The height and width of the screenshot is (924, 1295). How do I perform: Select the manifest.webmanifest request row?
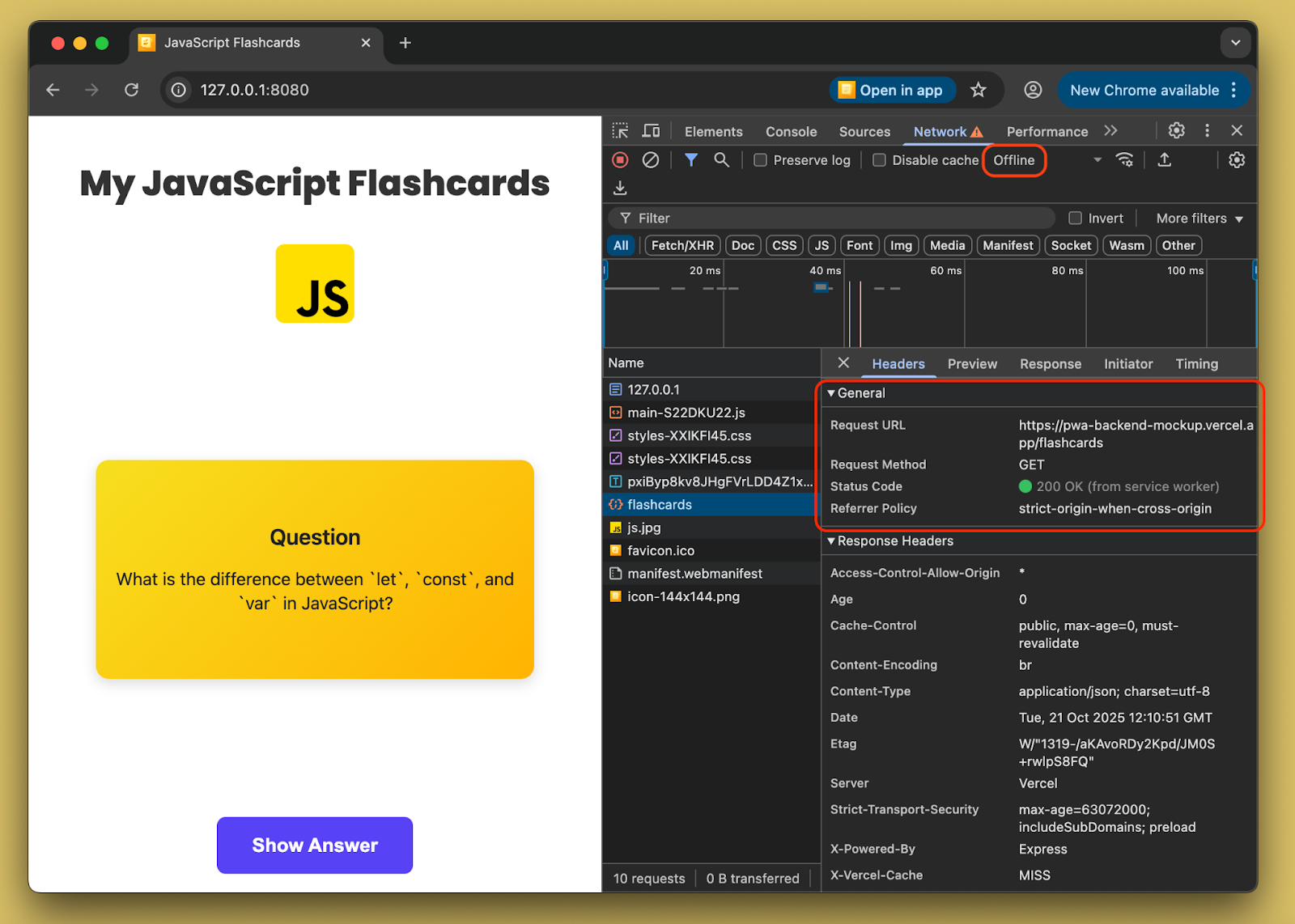(x=711, y=574)
